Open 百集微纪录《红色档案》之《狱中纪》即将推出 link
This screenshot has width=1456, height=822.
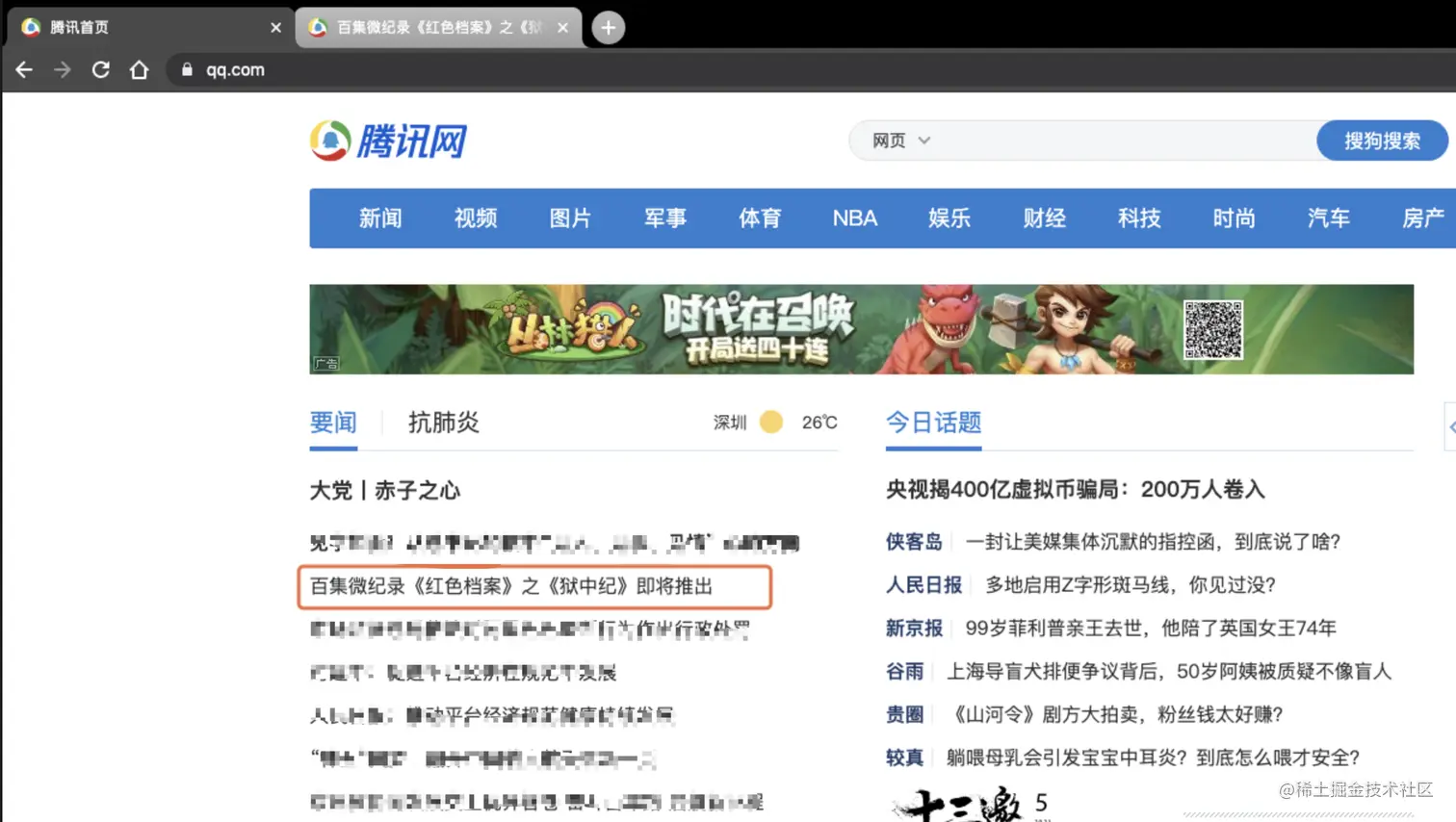[x=511, y=586]
